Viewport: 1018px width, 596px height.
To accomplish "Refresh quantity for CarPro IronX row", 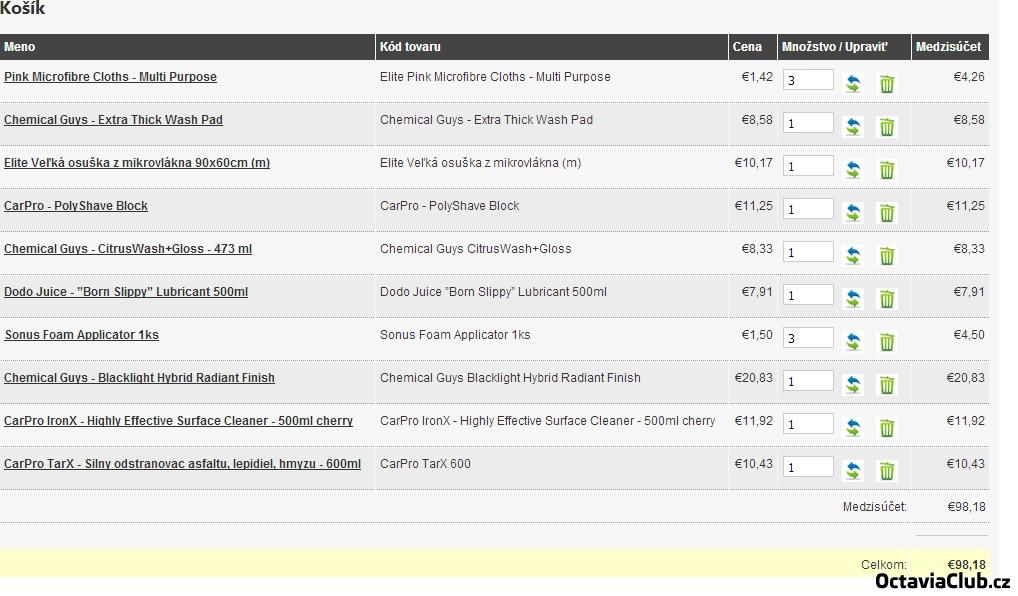I will [x=853, y=428].
